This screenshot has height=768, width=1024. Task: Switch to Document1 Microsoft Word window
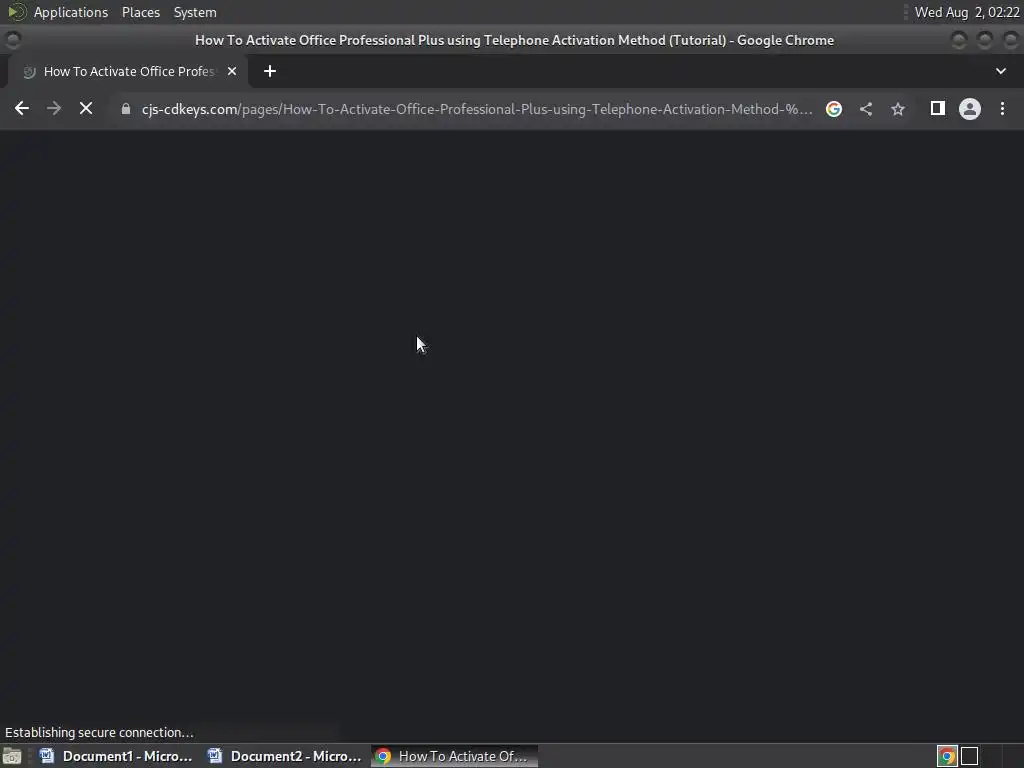(116, 756)
